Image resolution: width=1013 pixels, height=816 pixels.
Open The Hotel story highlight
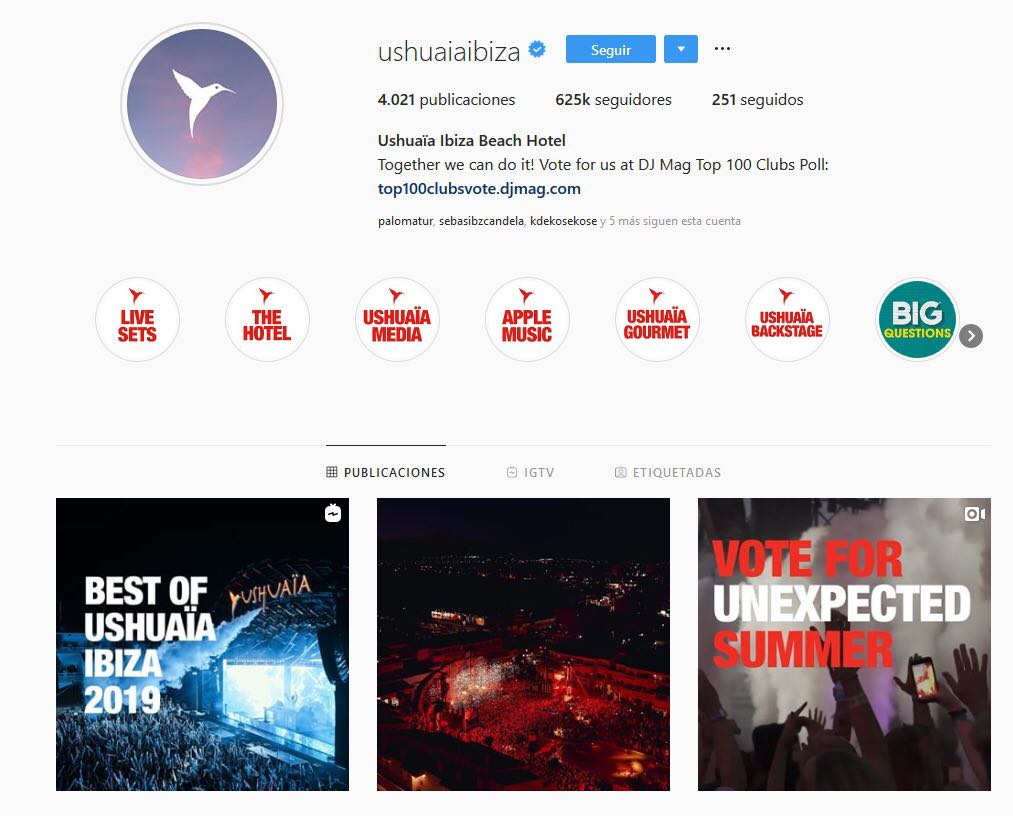(x=267, y=319)
